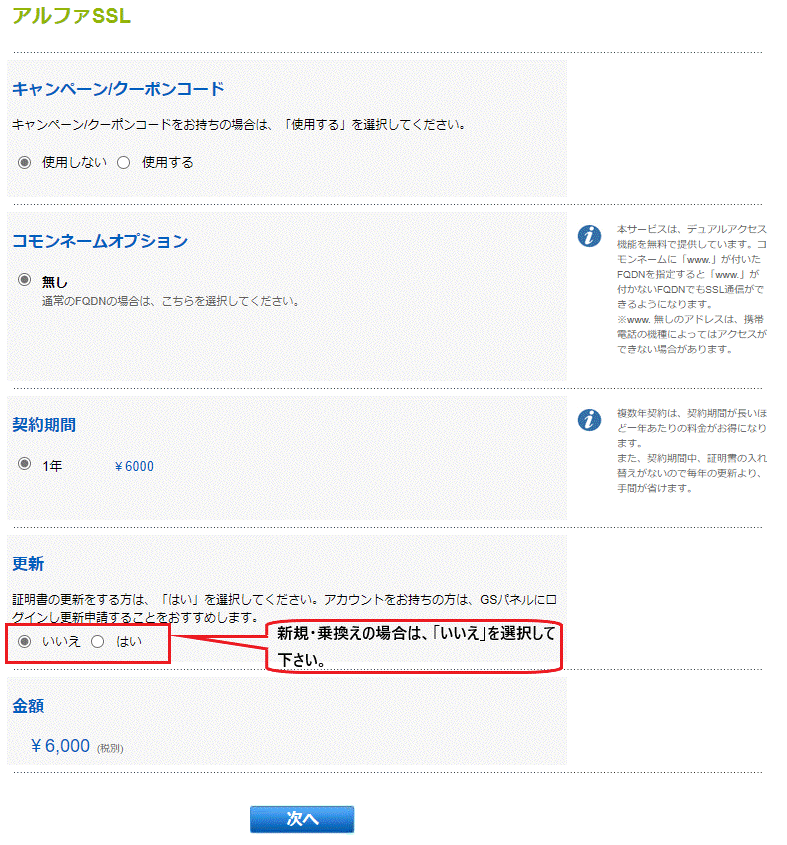787x845 pixels.
Task: Select the 1年 contract period radio
Action: click(24, 463)
